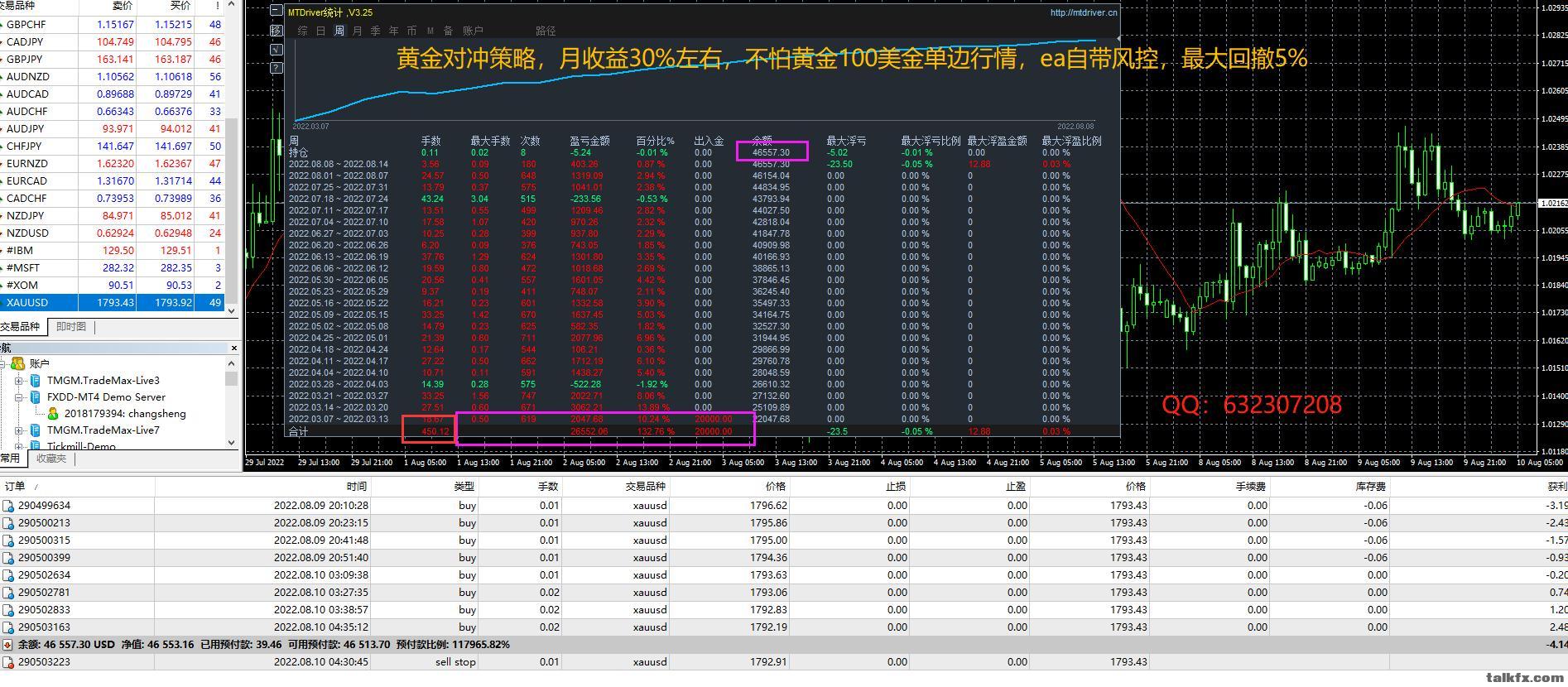Expand the Tickmill-Demo server node
The width and height of the screenshot is (1568, 687).
point(19,446)
